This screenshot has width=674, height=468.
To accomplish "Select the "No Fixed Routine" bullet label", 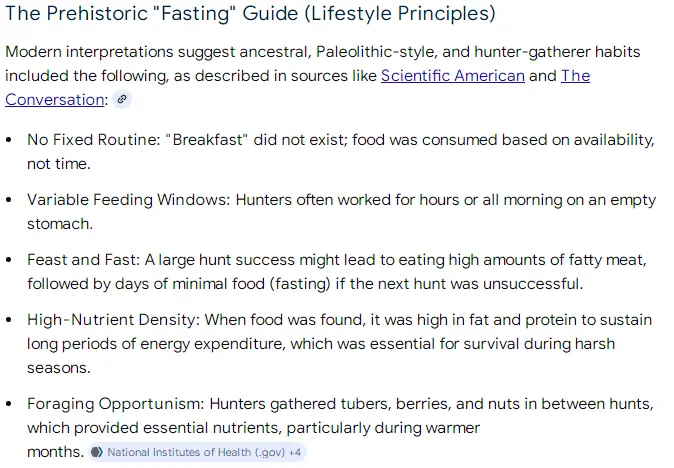I will pyautogui.click(x=93, y=140).
